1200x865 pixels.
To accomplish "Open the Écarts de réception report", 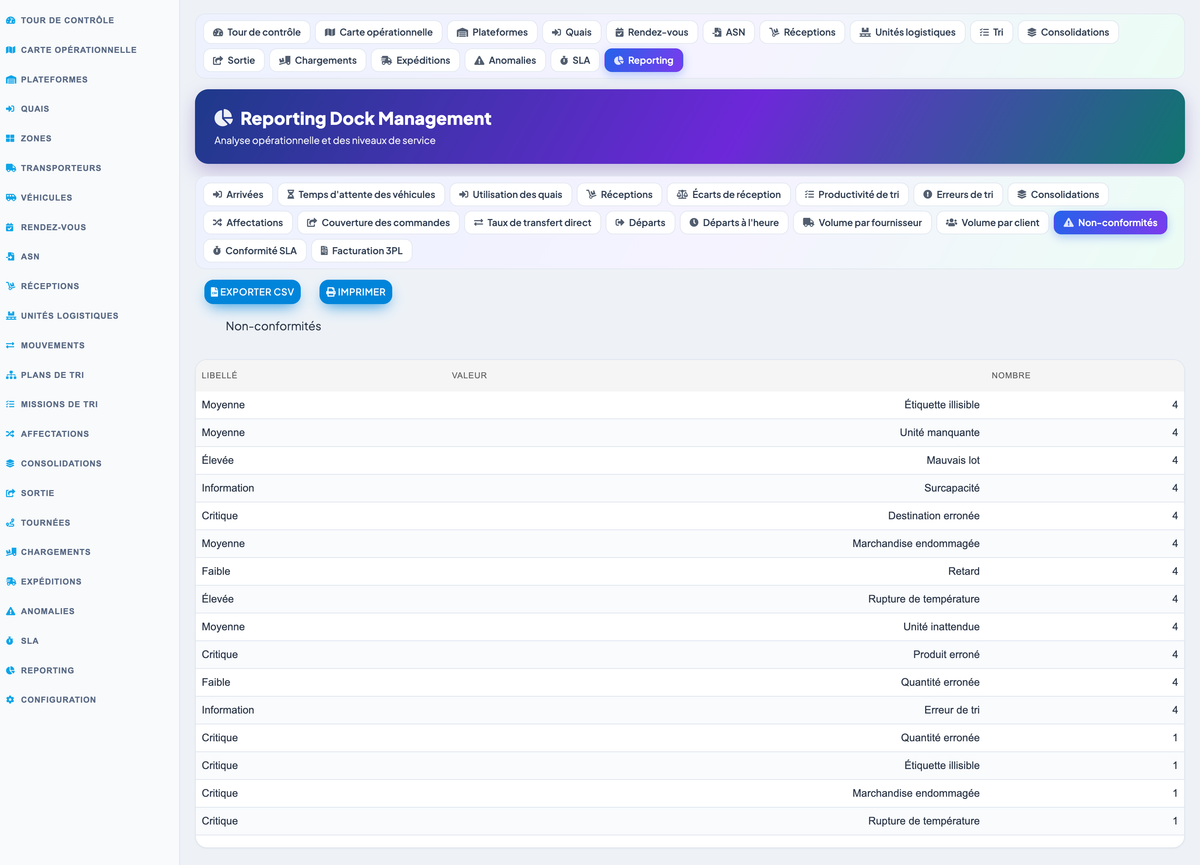I will tap(729, 194).
